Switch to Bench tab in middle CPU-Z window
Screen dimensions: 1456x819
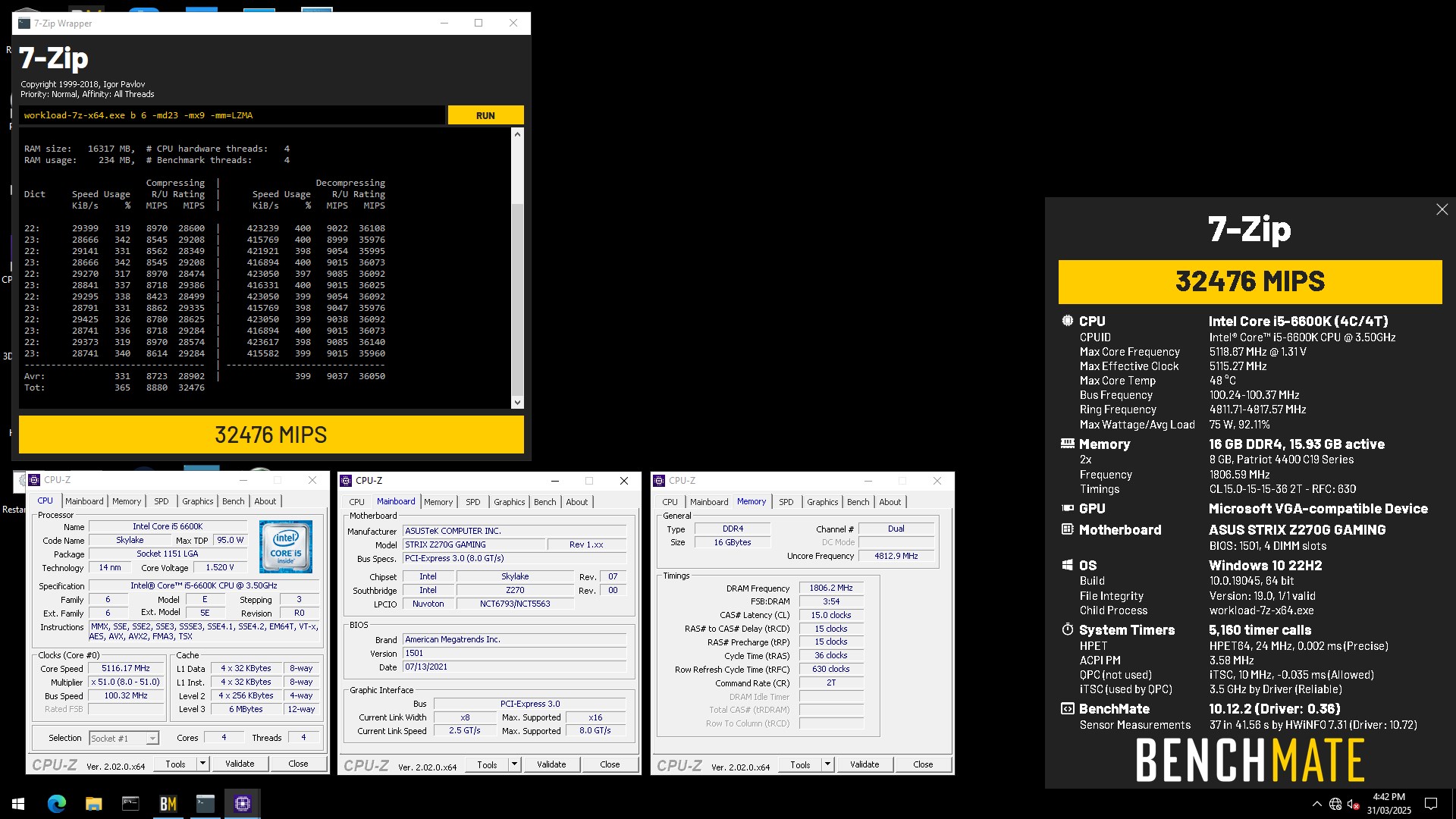click(x=545, y=502)
